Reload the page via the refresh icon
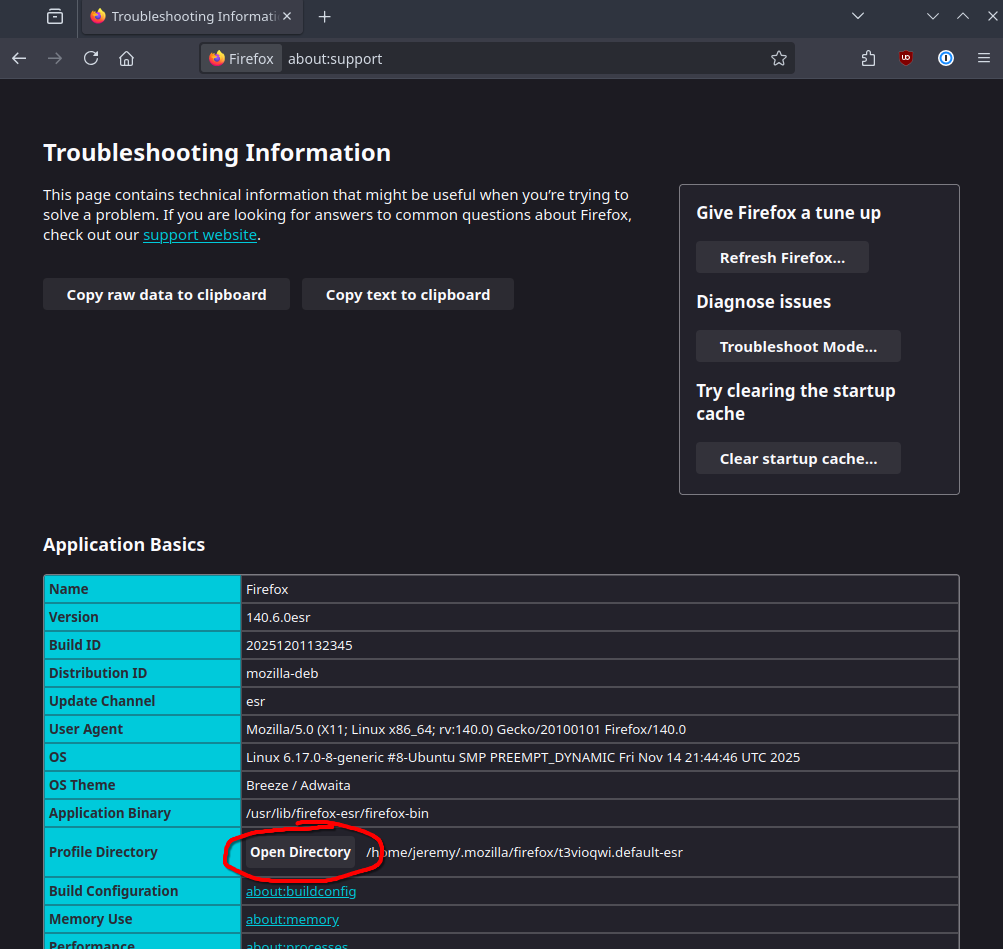Screen dimensions: 1003x949 tap(90, 58)
